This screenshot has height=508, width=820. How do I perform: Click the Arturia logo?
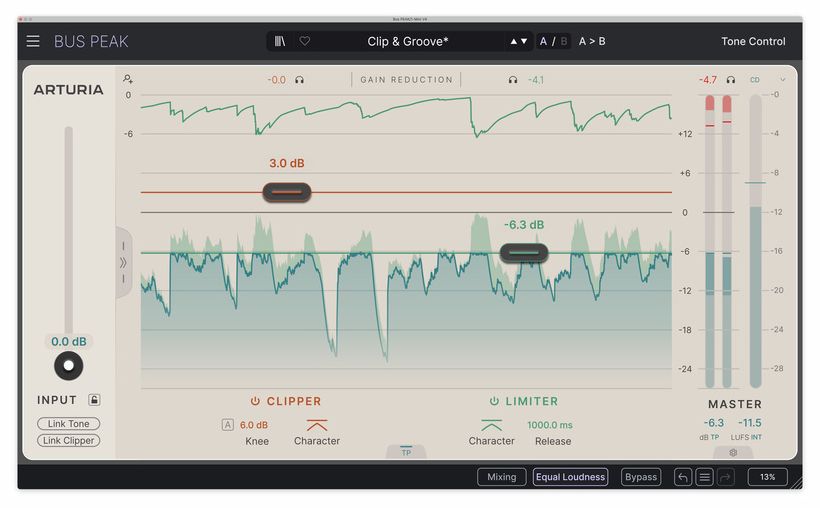point(69,90)
